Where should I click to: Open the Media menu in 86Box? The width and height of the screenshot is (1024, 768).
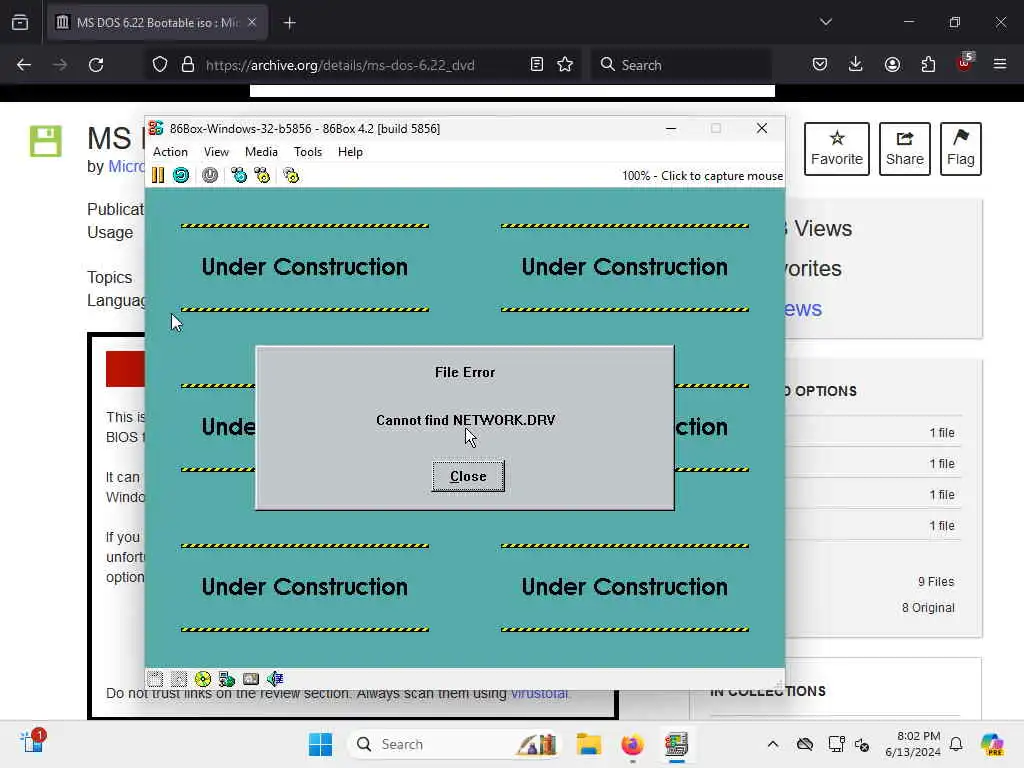tap(261, 152)
